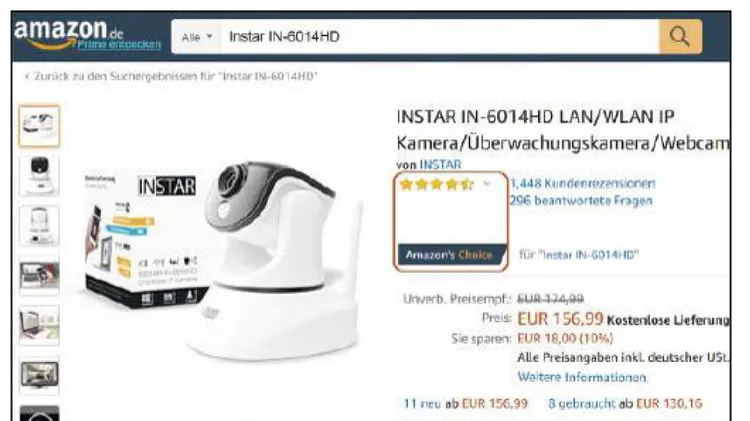Expand the small chevron beside star rating
Screen dimensions: 750x421
487,184
